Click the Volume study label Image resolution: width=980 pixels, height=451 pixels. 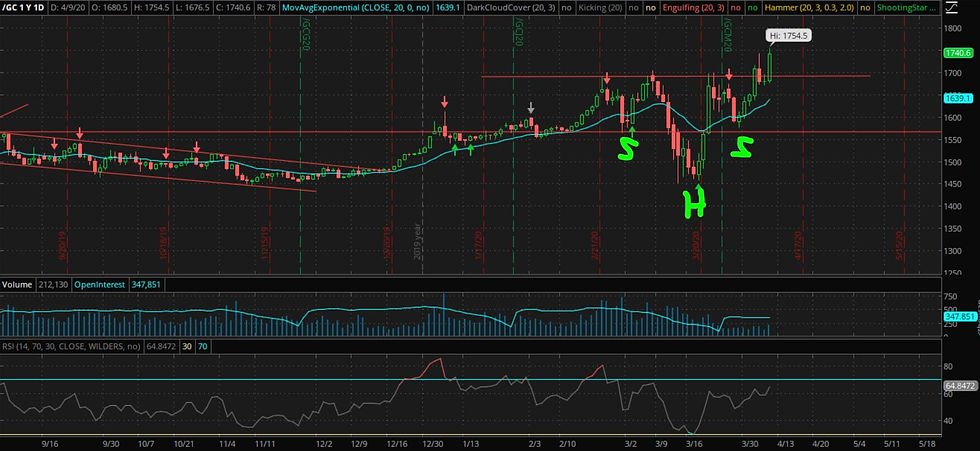click(x=16, y=284)
